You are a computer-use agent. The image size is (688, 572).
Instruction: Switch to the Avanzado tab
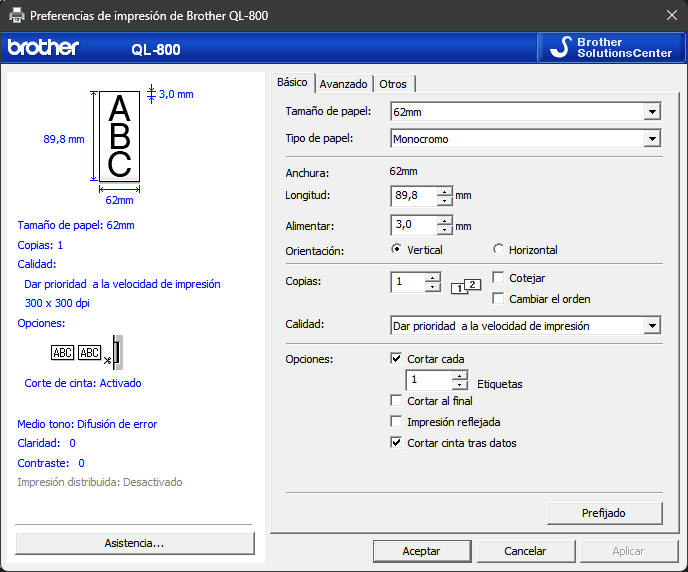click(x=344, y=84)
